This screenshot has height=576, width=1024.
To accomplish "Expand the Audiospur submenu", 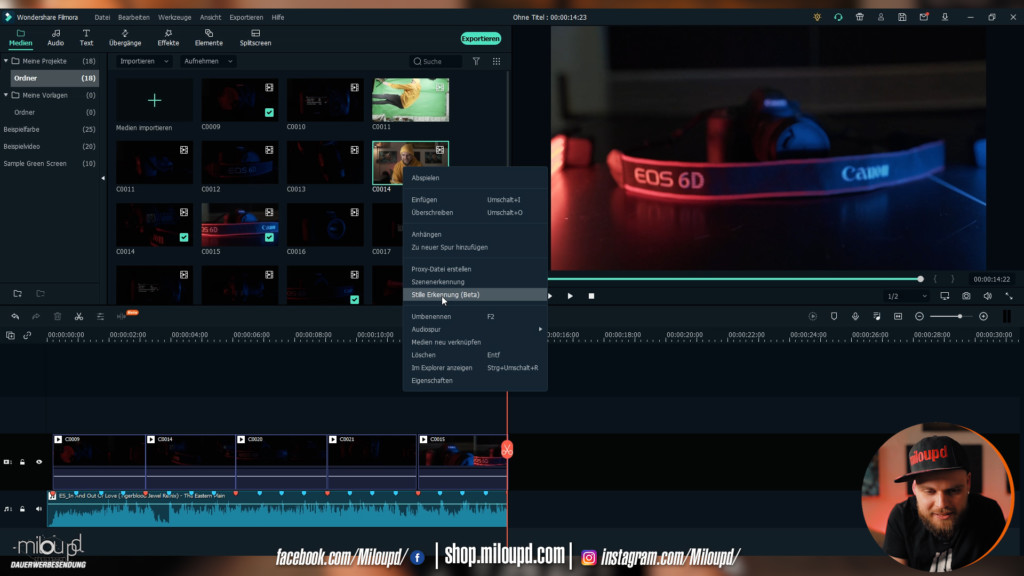I will point(475,329).
